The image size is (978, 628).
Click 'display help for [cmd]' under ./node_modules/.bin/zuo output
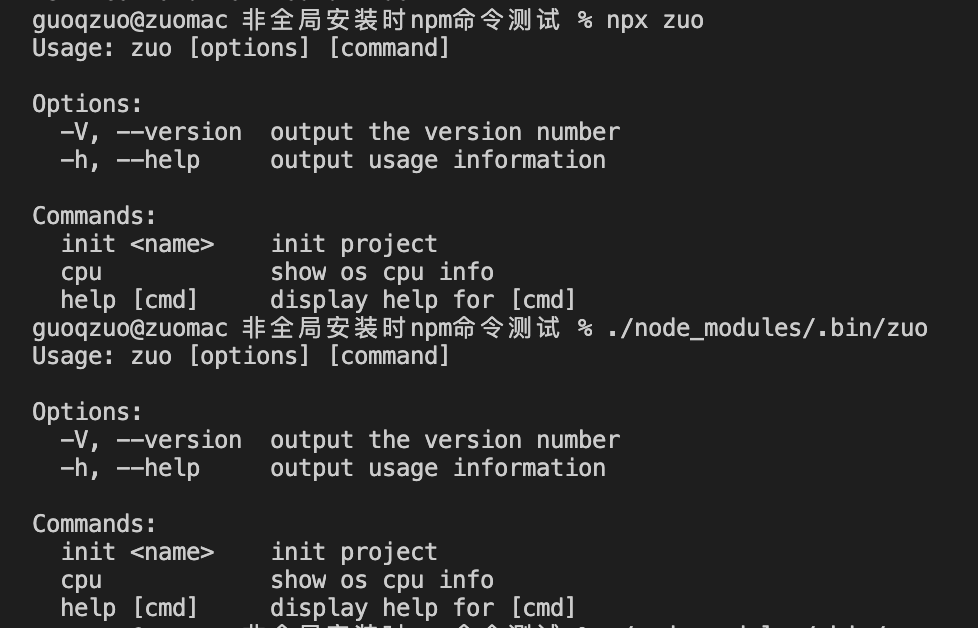[423, 608]
